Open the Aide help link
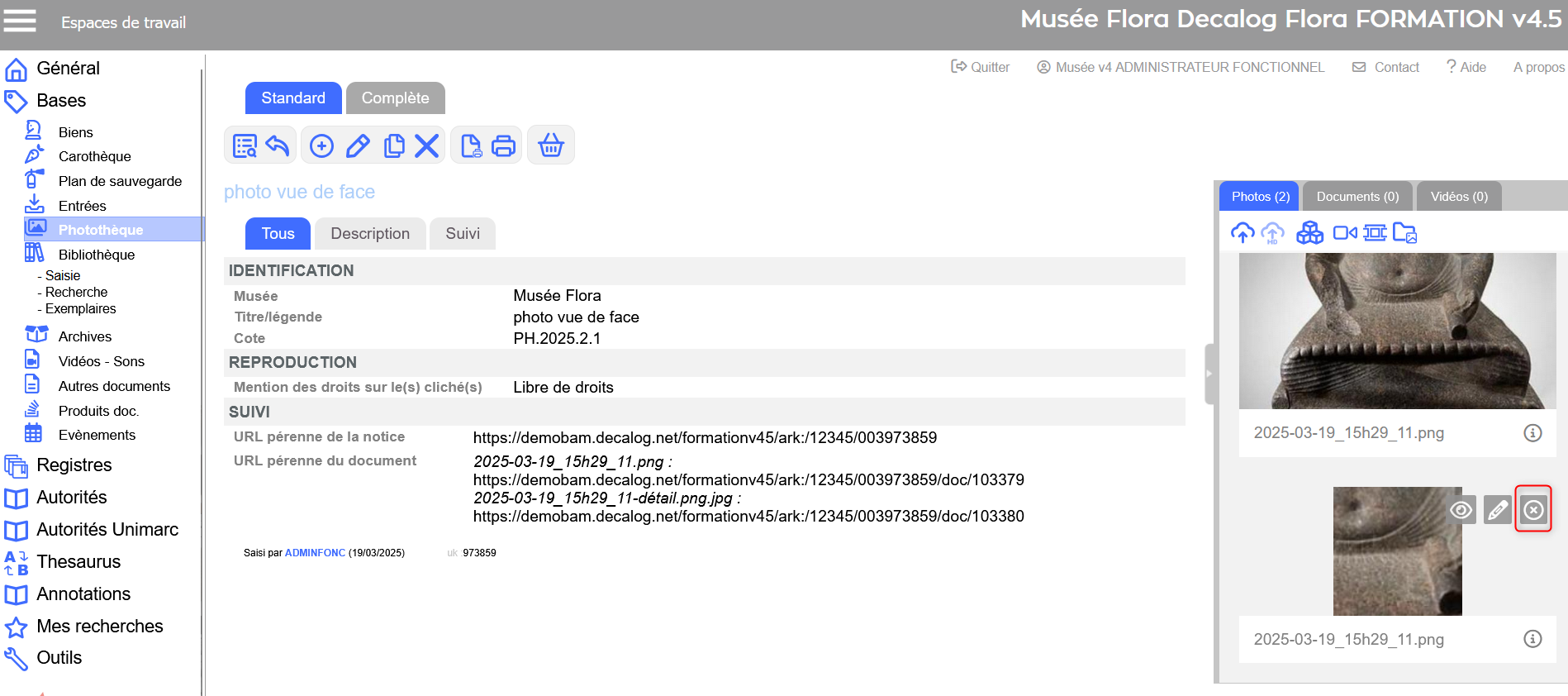This screenshot has width=1568, height=696. pos(1466,67)
